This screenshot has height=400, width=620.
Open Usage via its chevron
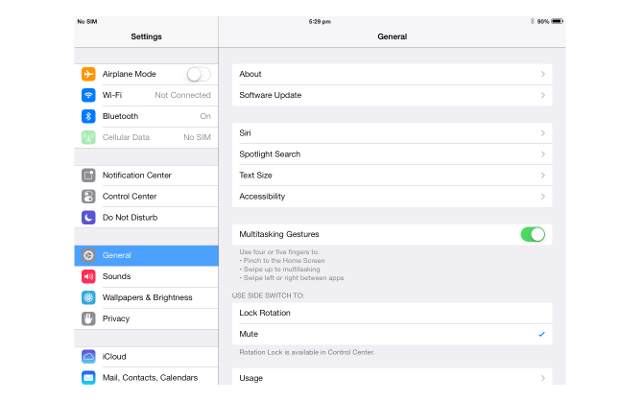pos(543,378)
